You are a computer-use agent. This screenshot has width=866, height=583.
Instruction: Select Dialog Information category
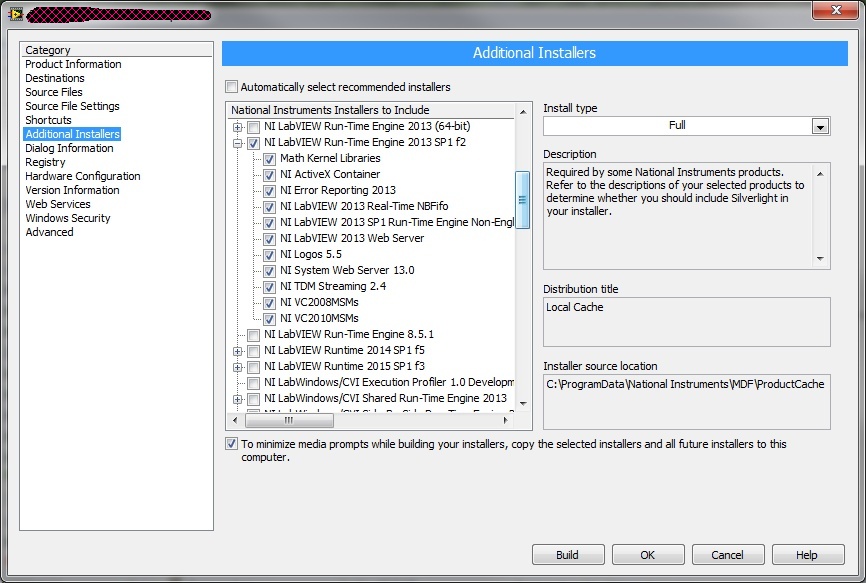coord(69,148)
